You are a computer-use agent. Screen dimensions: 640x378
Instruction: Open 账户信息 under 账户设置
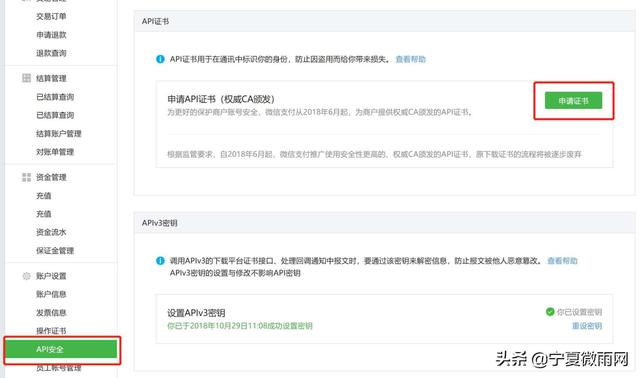click(51, 294)
